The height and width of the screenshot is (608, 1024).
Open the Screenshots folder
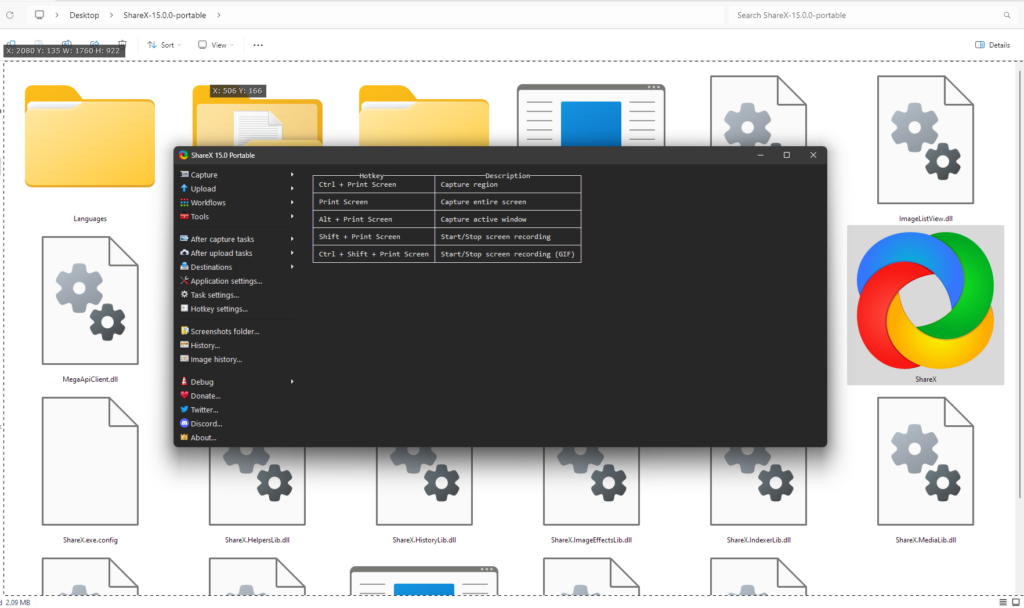[x=224, y=331]
